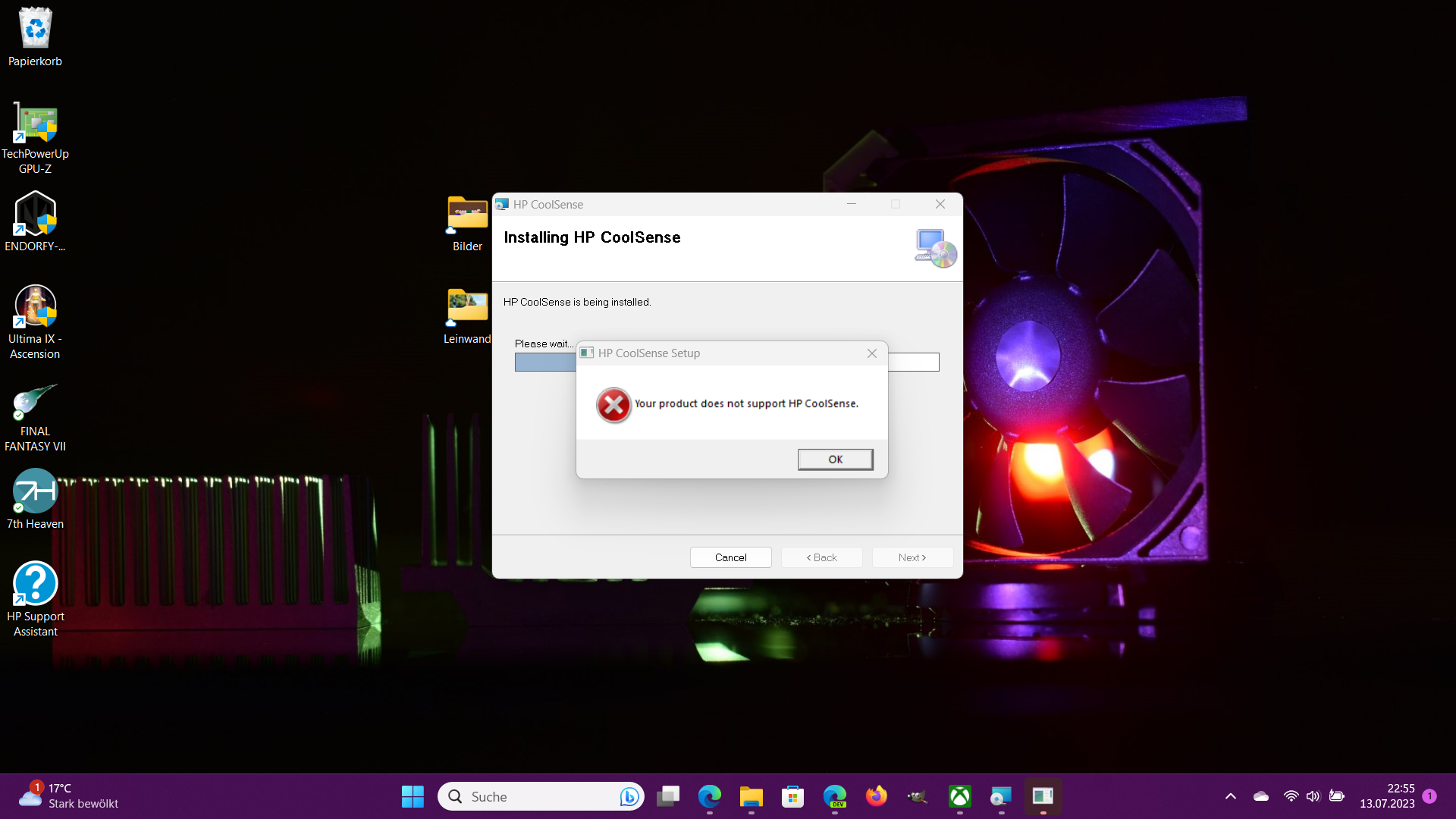Close the HP CoolSense Setup error dialog
Viewport: 1456px width, 819px height.
(872, 353)
